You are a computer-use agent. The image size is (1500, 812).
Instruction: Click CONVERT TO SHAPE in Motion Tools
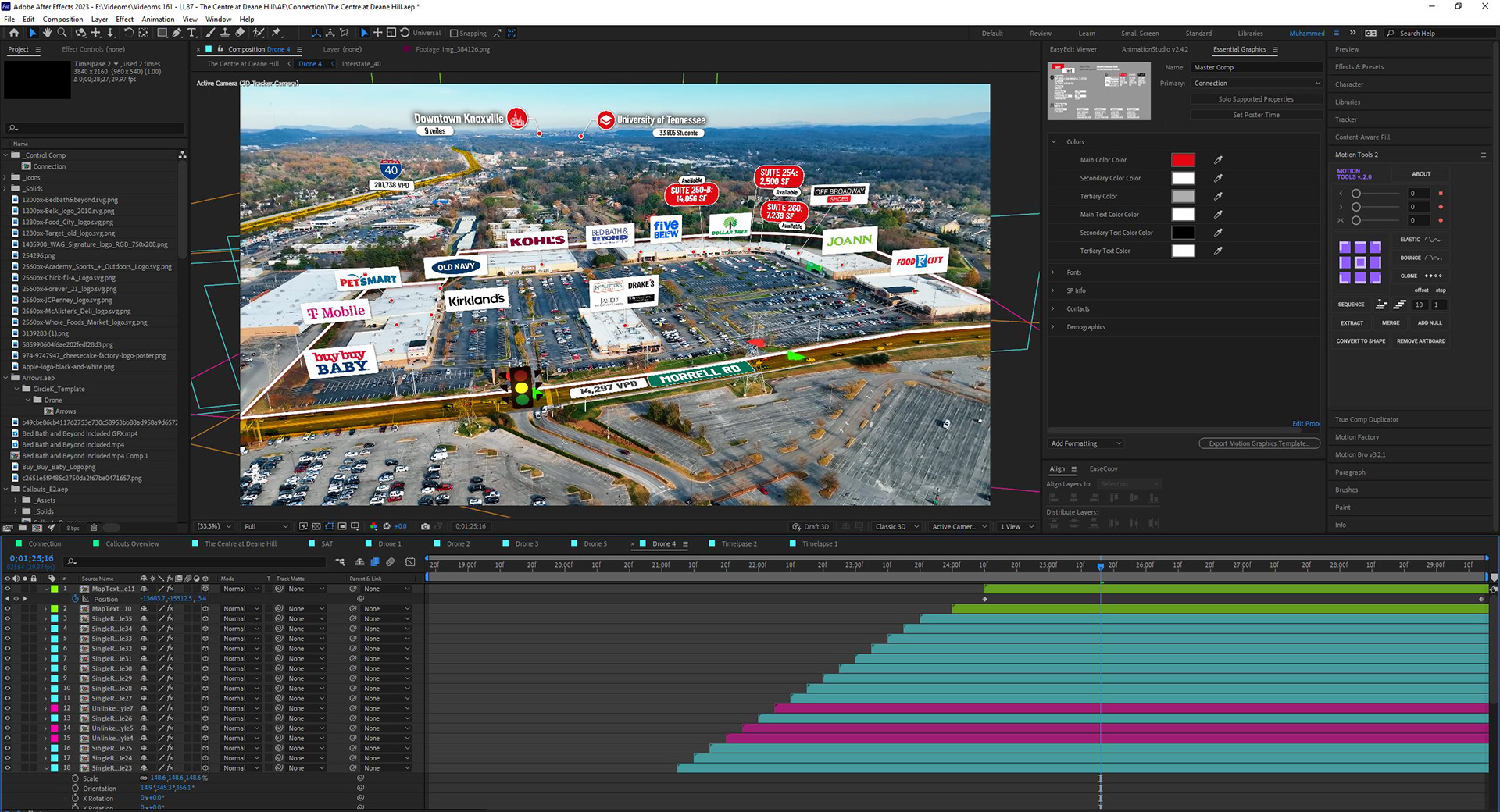1360,341
